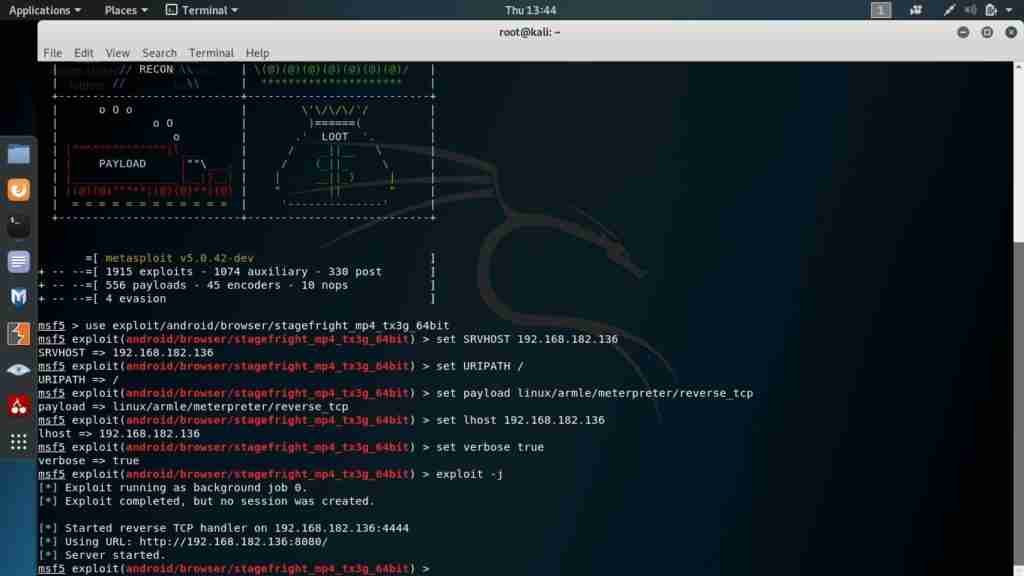Screen dimensions: 1024x576
Task: Open the Files folder icon in dock
Action: tap(18, 155)
